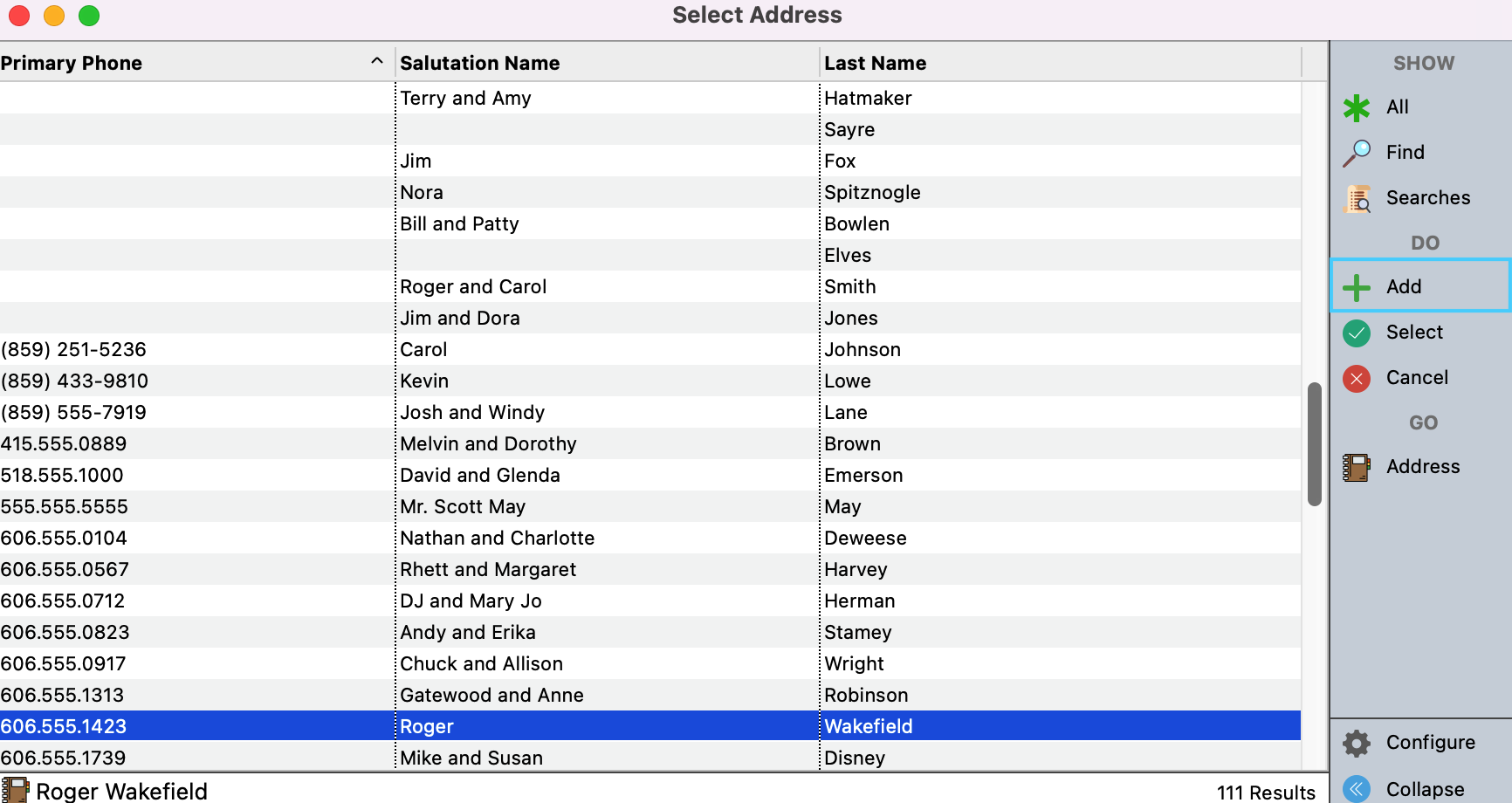1512x803 pixels.
Task: Collapse the sidebar with the blue arrow icon
Action: [x=1356, y=789]
